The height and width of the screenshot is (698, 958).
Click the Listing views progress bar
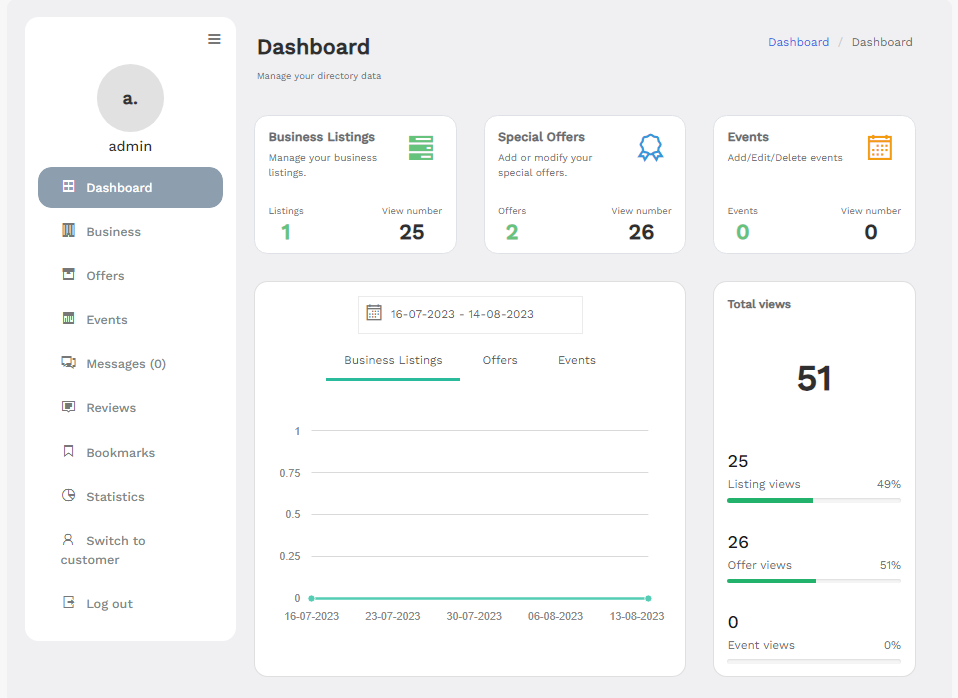814,501
